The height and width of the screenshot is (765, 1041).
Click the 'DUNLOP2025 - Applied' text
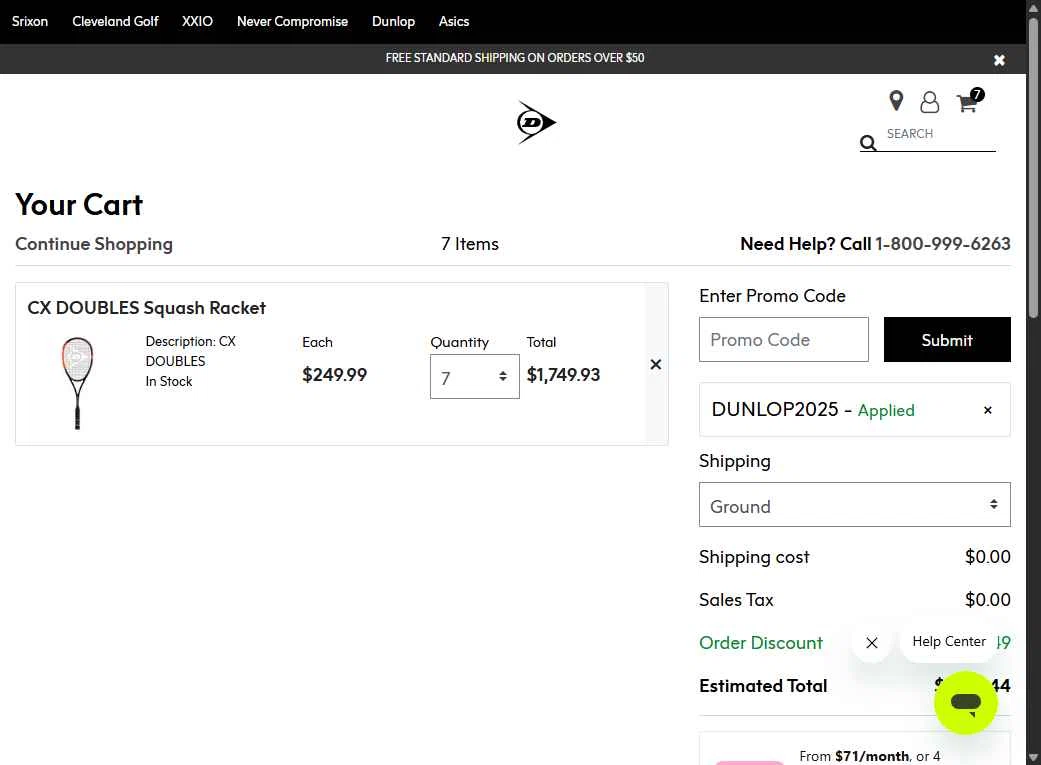(x=813, y=410)
